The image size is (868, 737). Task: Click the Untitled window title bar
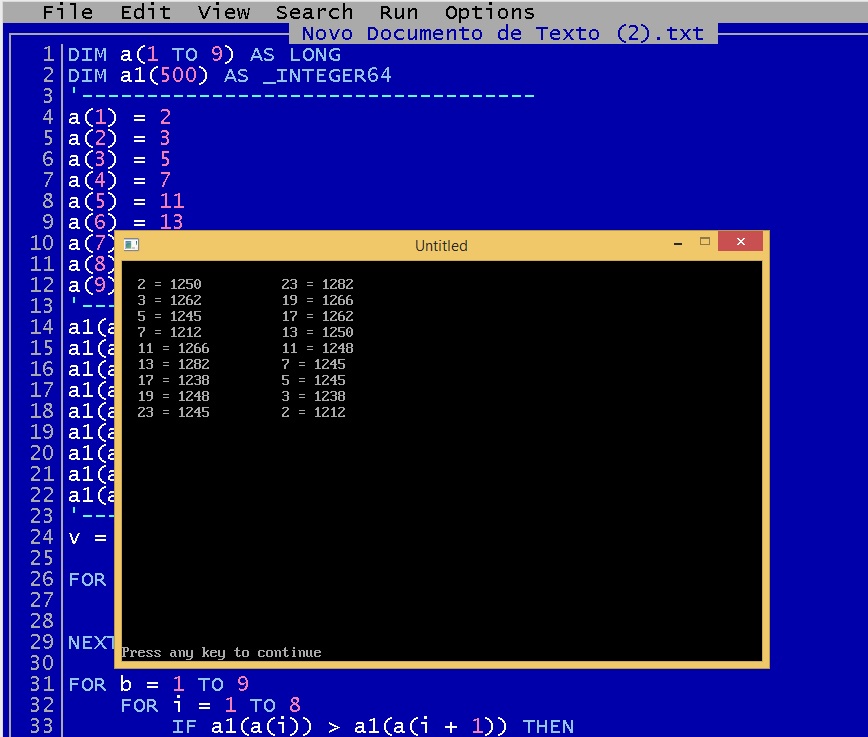441,245
